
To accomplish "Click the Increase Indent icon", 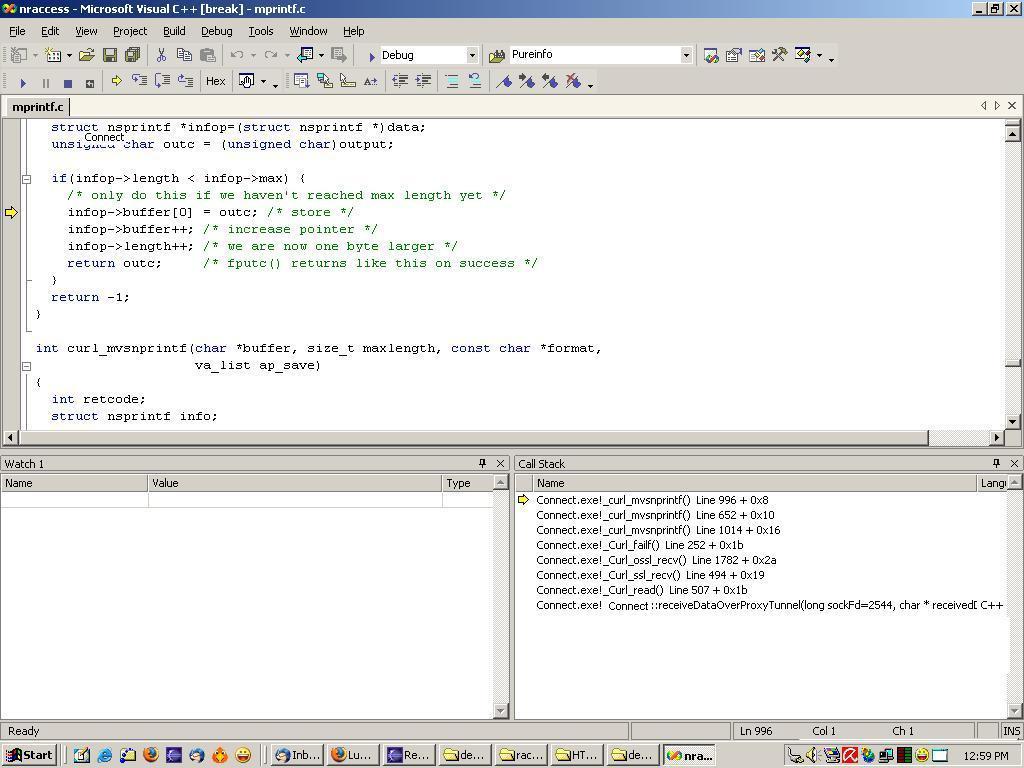I will pyautogui.click(x=423, y=81).
